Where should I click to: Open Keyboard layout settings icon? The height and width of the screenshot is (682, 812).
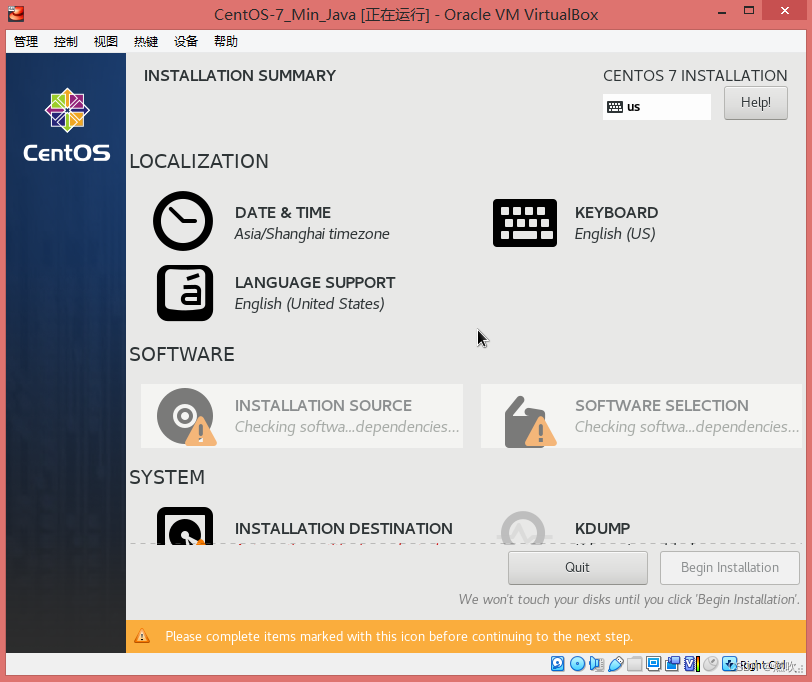[525, 223]
